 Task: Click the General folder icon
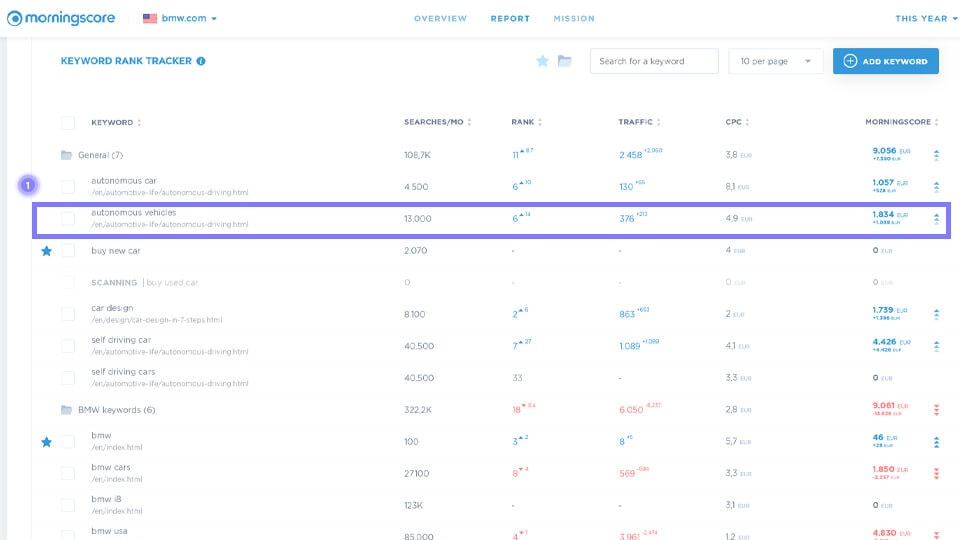pyautogui.click(x=67, y=155)
